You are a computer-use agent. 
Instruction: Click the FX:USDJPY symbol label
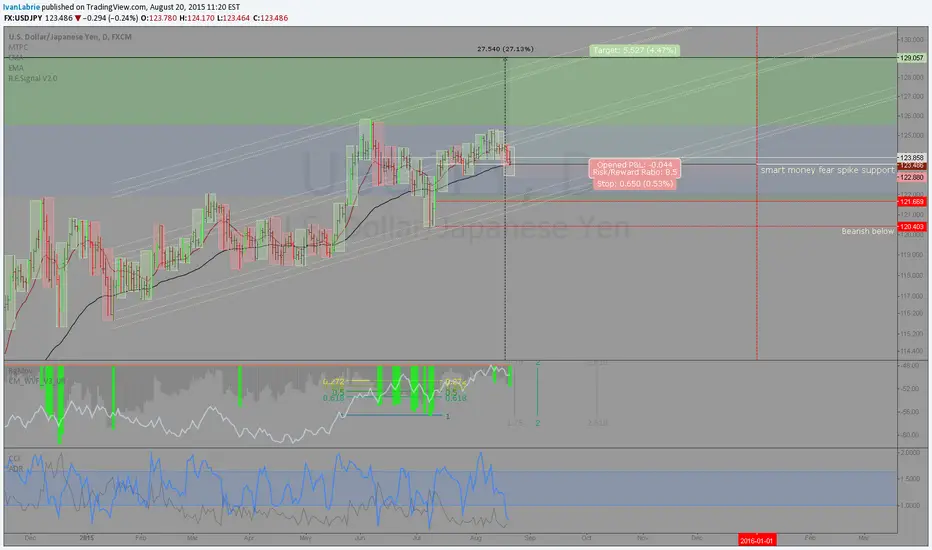[x=23, y=18]
